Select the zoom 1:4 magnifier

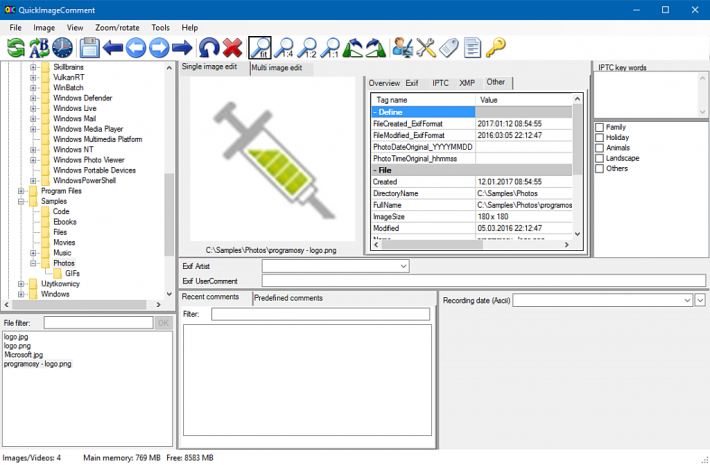(285, 48)
